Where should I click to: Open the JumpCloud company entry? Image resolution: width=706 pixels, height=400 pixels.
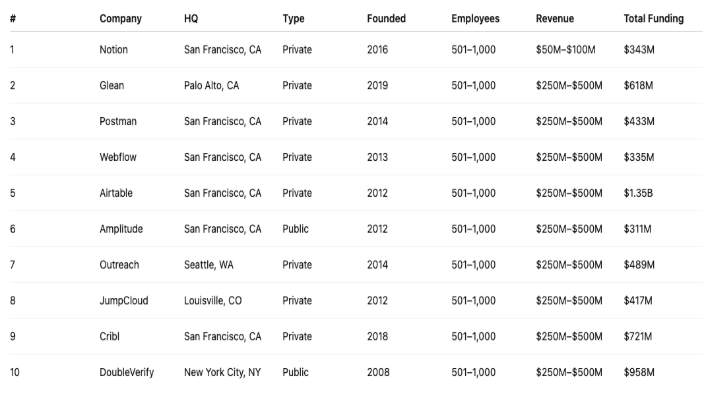[x=124, y=300]
